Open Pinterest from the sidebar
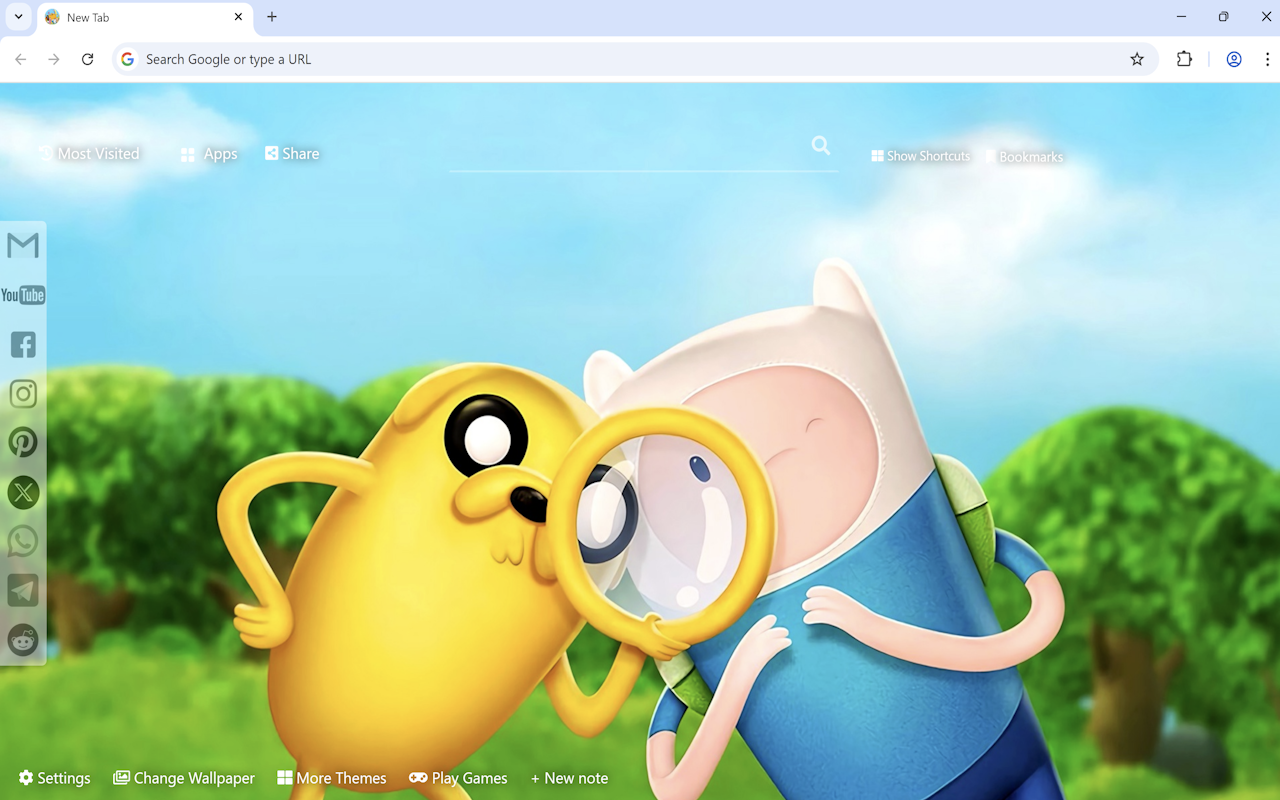This screenshot has width=1280, height=800. click(x=23, y=442)
